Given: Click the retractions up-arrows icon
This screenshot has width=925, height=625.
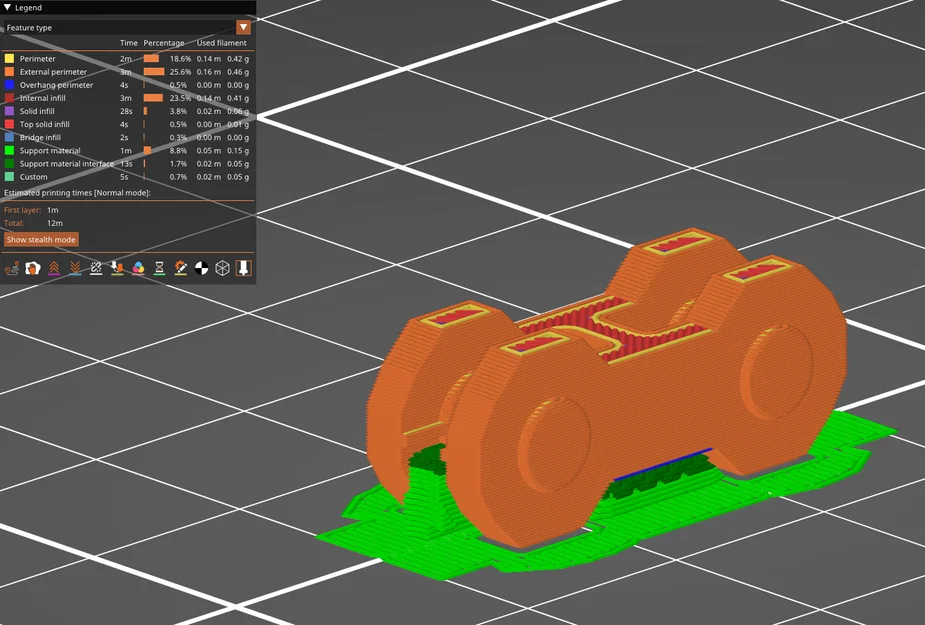Looking at the screenshot, I should click(54, 269).
